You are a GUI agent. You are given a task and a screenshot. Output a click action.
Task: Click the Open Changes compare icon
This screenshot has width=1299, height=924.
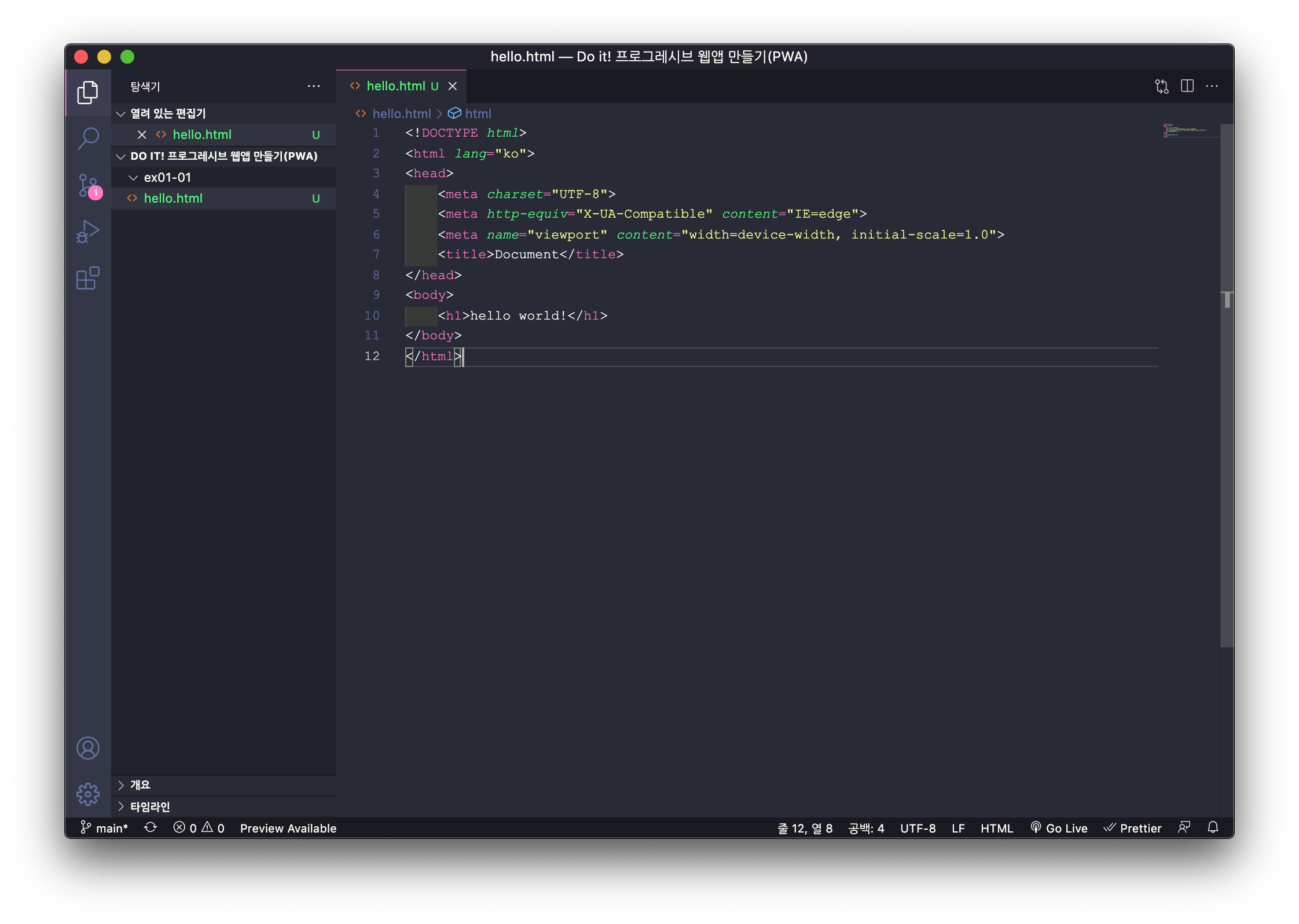point(1161,86)
